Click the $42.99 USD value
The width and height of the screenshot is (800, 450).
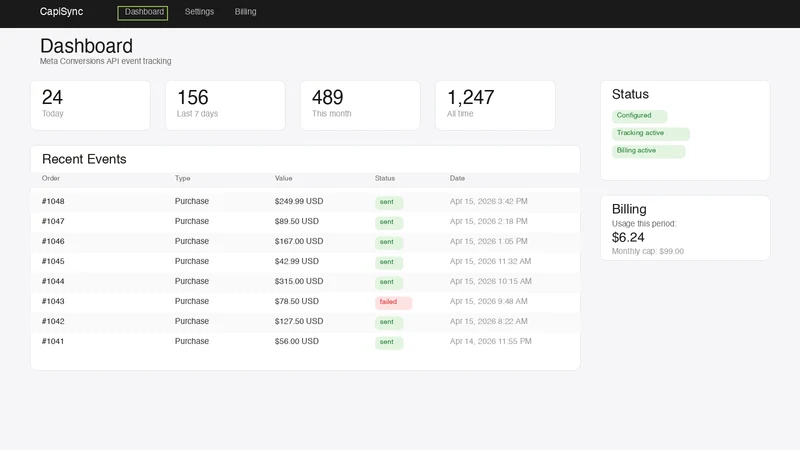[296, 261]
